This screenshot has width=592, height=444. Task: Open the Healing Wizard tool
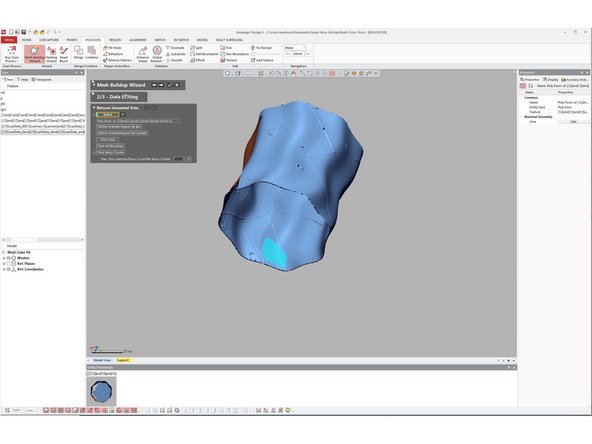[x=52, y=54]
